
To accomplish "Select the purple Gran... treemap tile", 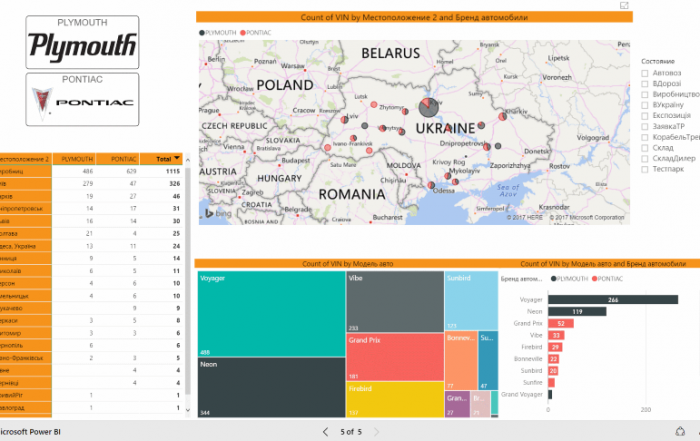I will 457,404.
